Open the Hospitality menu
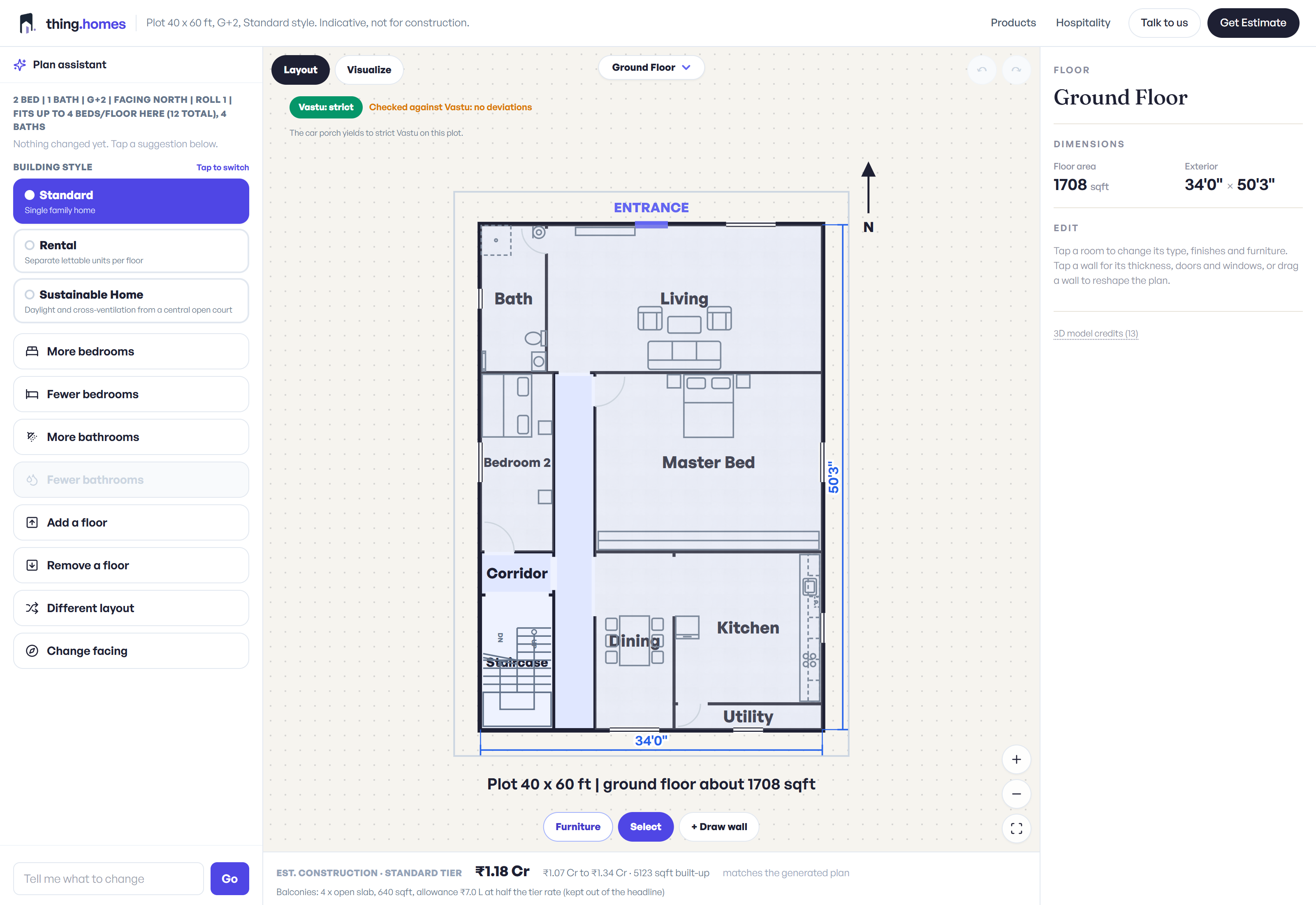The image size is (1316, 905). [1082, 23]
